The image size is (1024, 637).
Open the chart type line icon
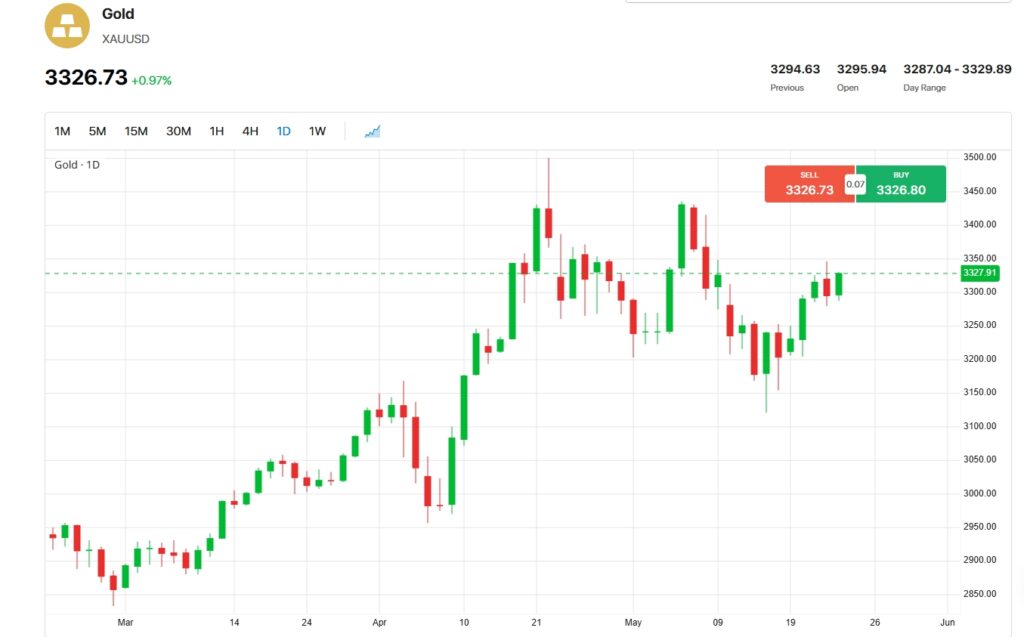point(372,131)
